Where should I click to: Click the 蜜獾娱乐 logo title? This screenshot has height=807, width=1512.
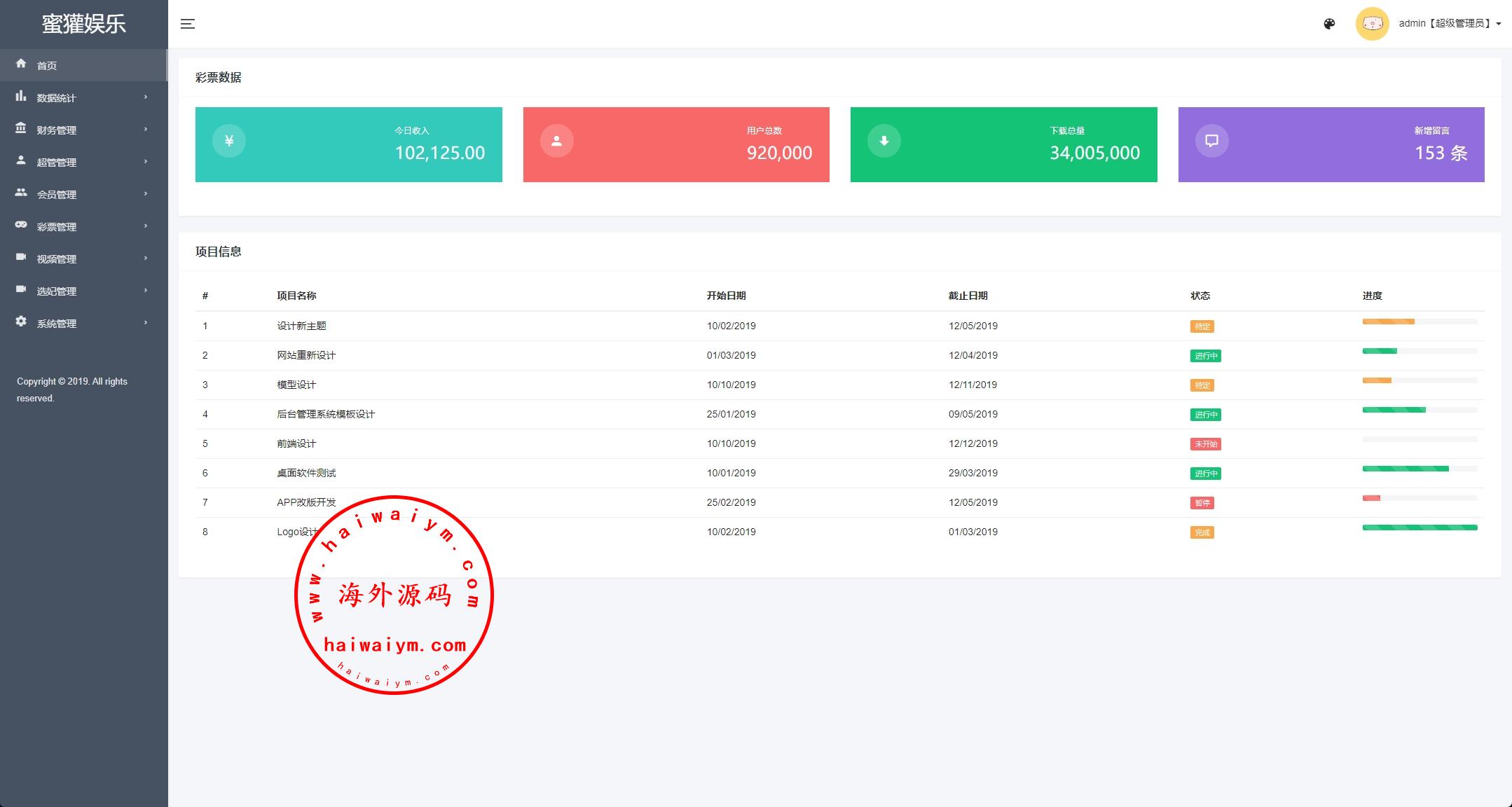point(83,24)
